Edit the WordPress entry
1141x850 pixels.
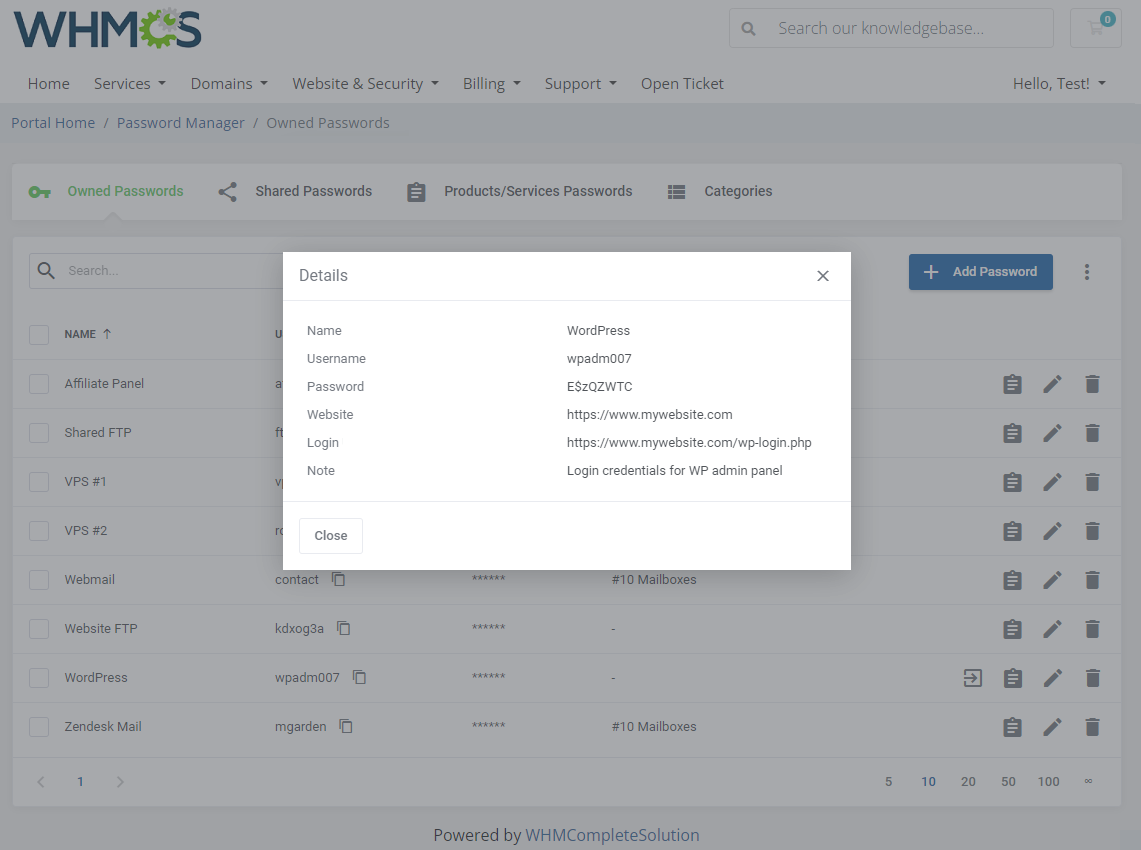(x=1052, y=678)
